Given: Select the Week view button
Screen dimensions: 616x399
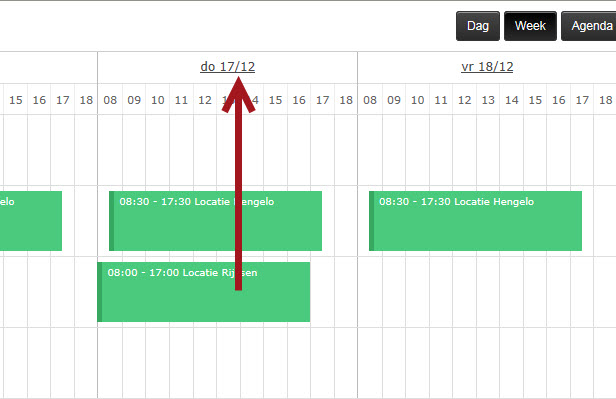Looking at the screenshot, I should 530,26.
